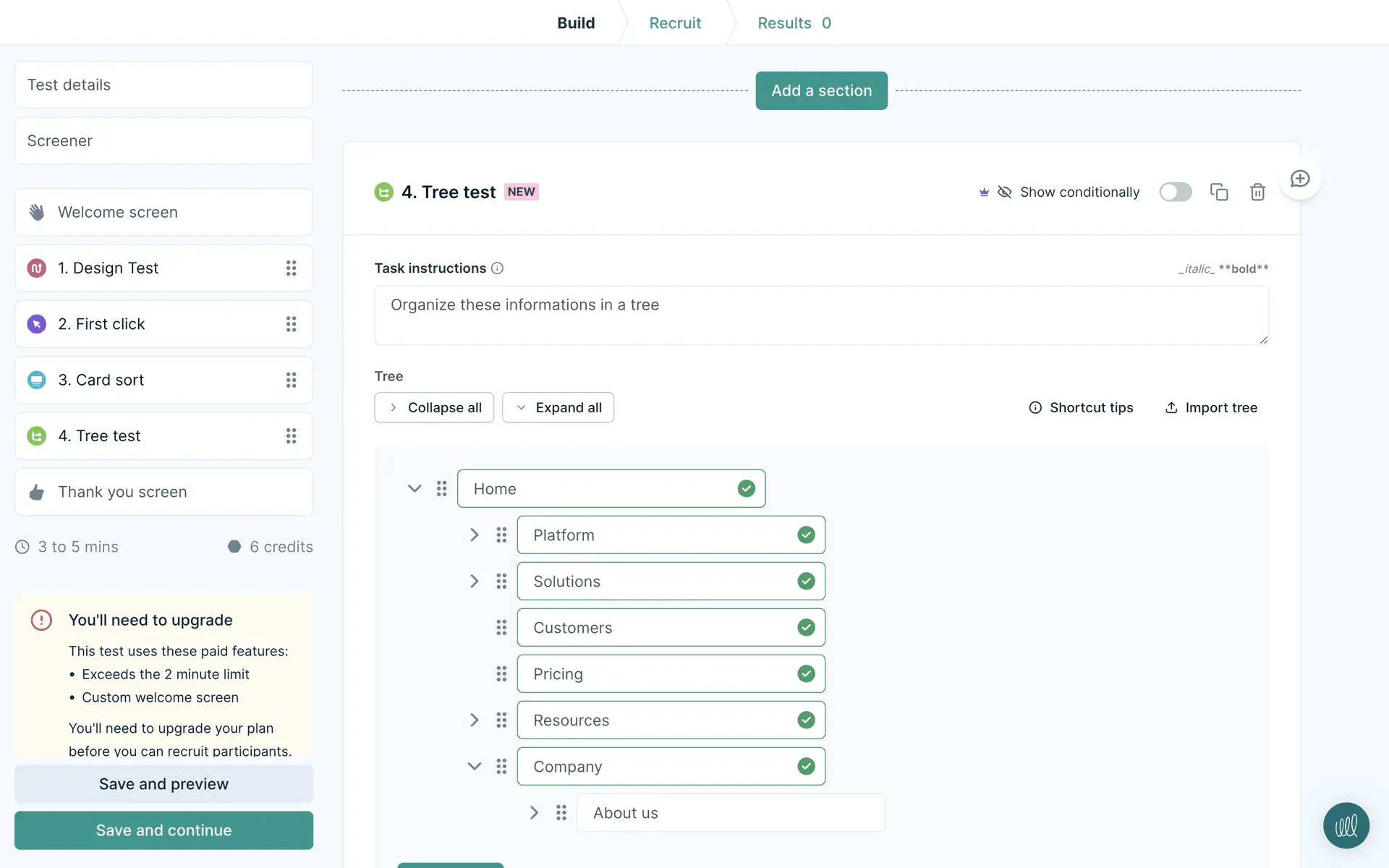Viewport: 1389px width, 868px height.
Task: Open the chat support widget
Action: (1346, 825)
